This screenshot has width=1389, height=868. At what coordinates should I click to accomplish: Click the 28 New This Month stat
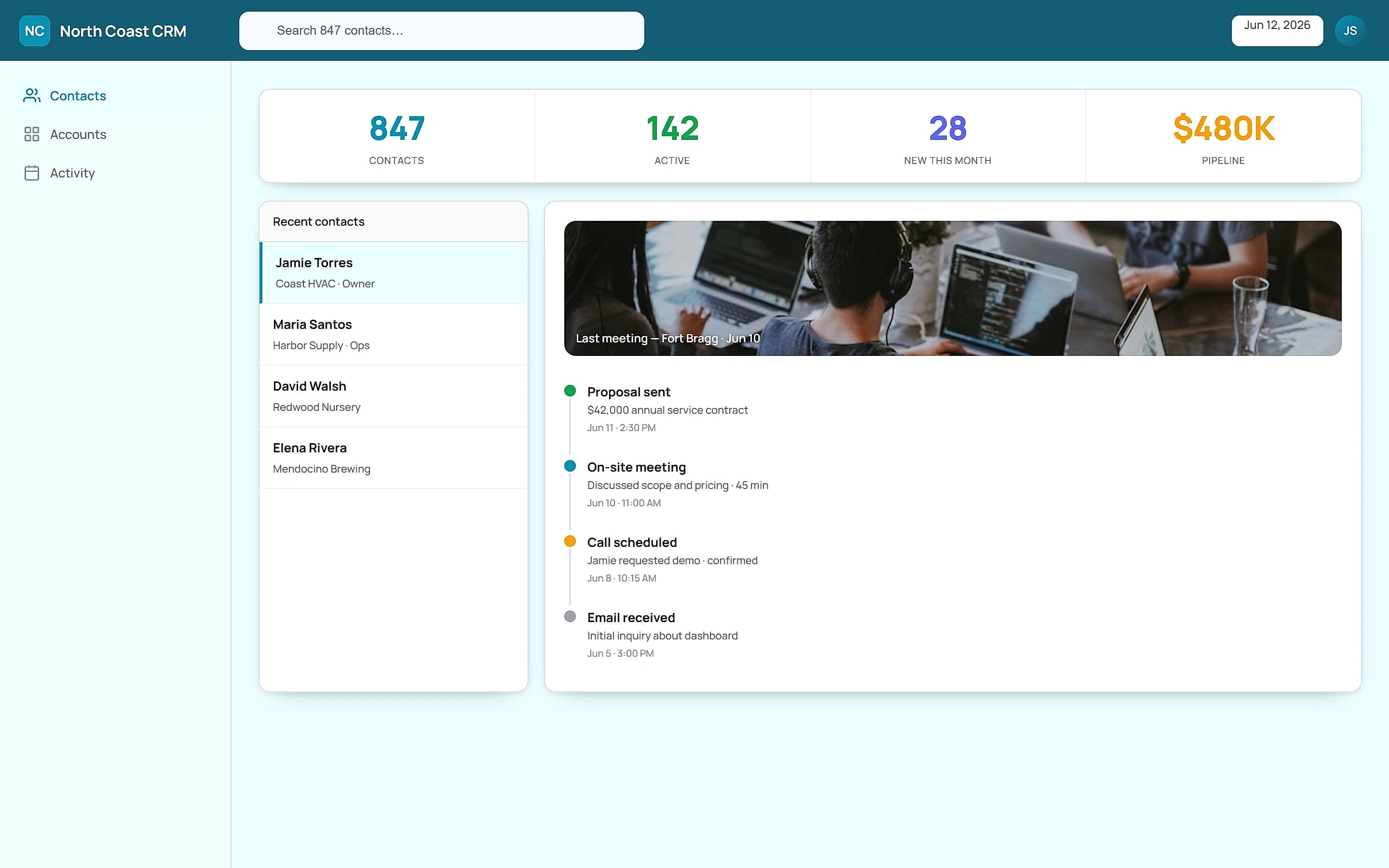pos(948,136)
